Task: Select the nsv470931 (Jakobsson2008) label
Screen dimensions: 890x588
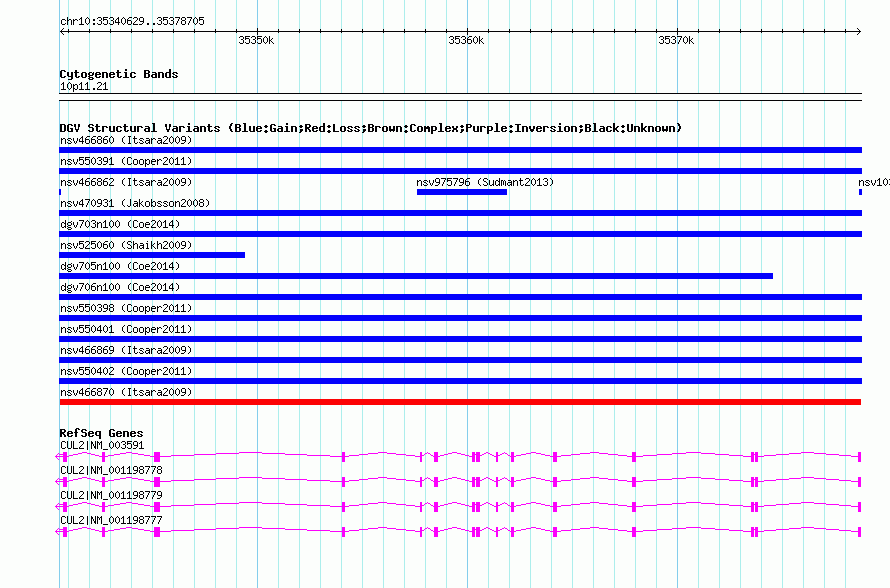Action: (135, 203)
